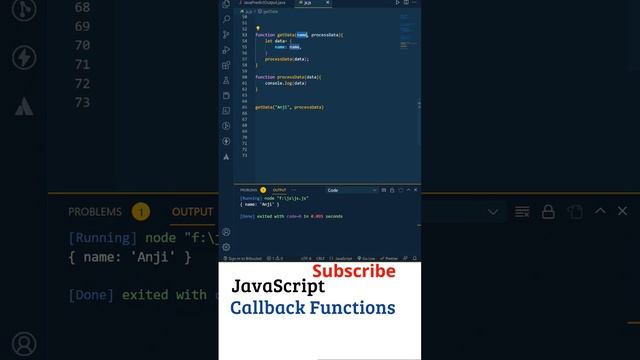
Task: Split the editor in the center window
Action: (x=406, y=2)
